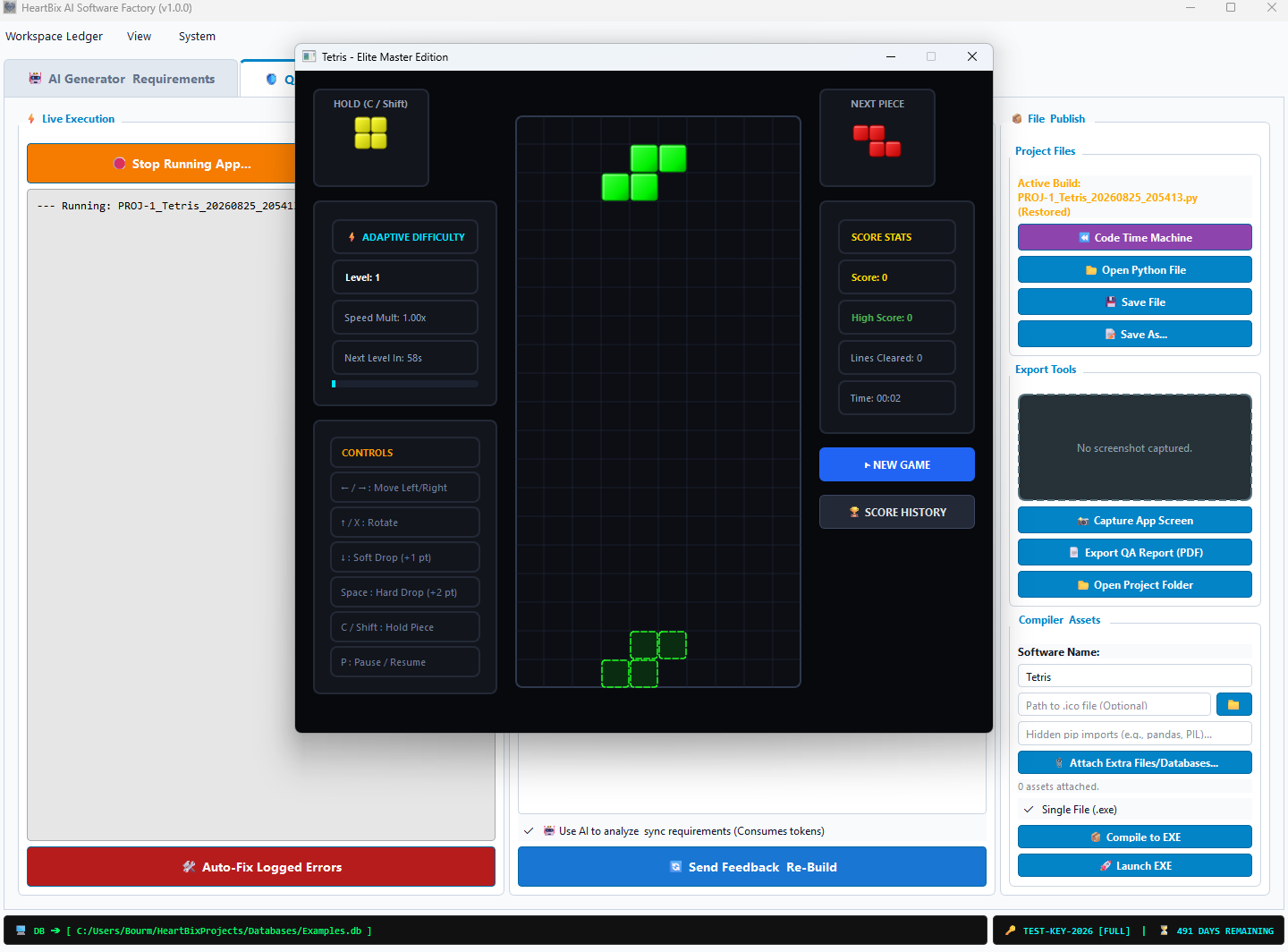Click Auto-Fix Logged Errors button
1288x952 pixels.
[261, 867]
